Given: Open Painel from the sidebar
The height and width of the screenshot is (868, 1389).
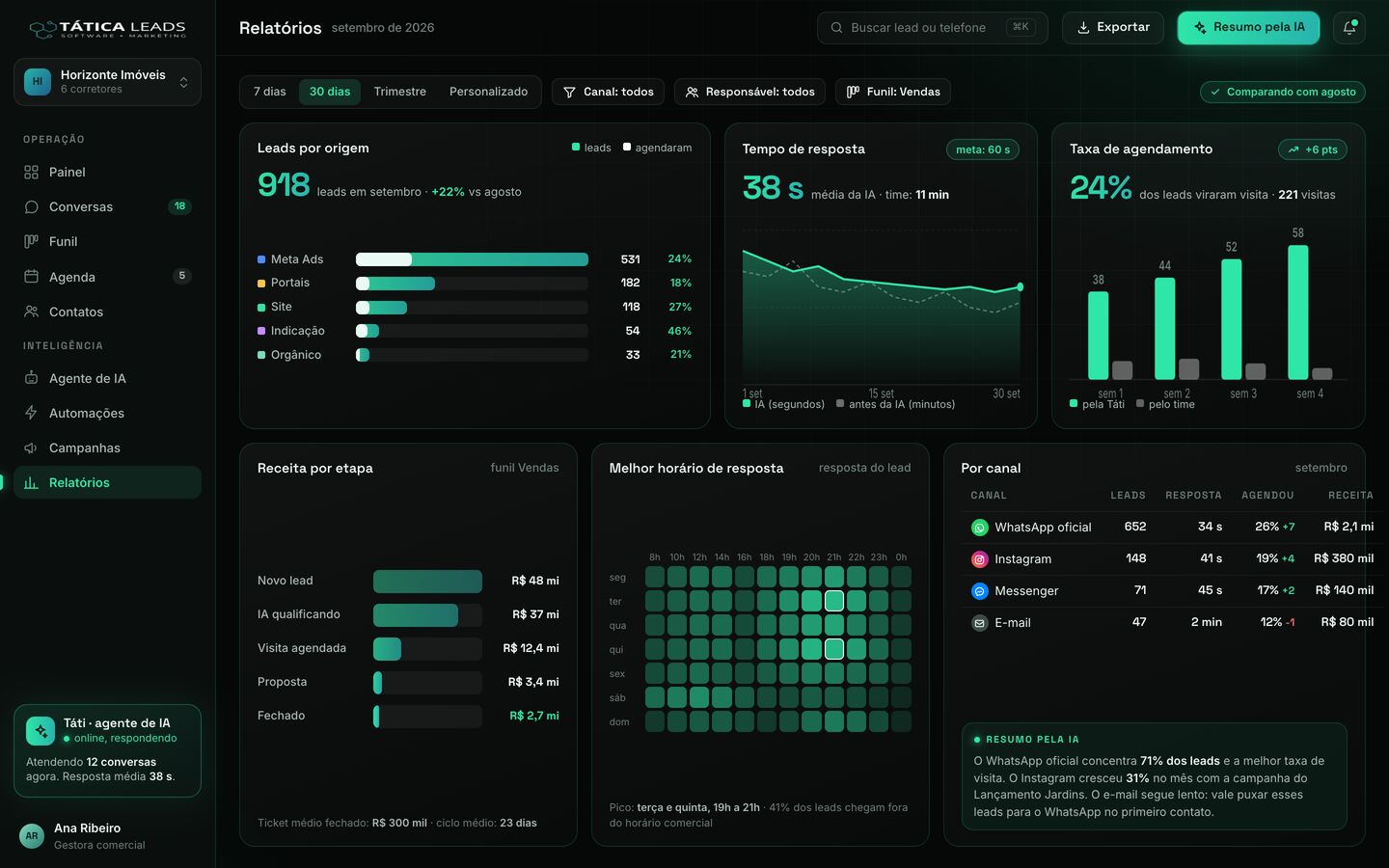Looking at the screenshot, I should coord(107,172).
